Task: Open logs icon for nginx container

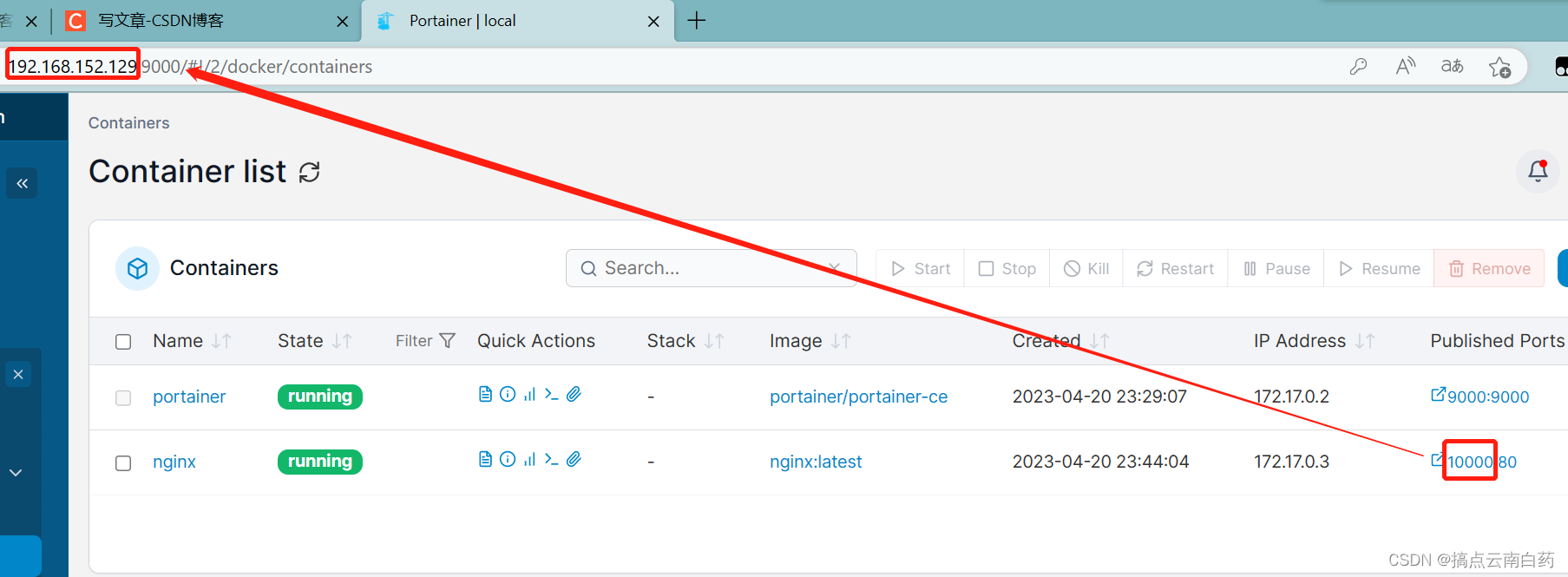Action: pos(485,459)
